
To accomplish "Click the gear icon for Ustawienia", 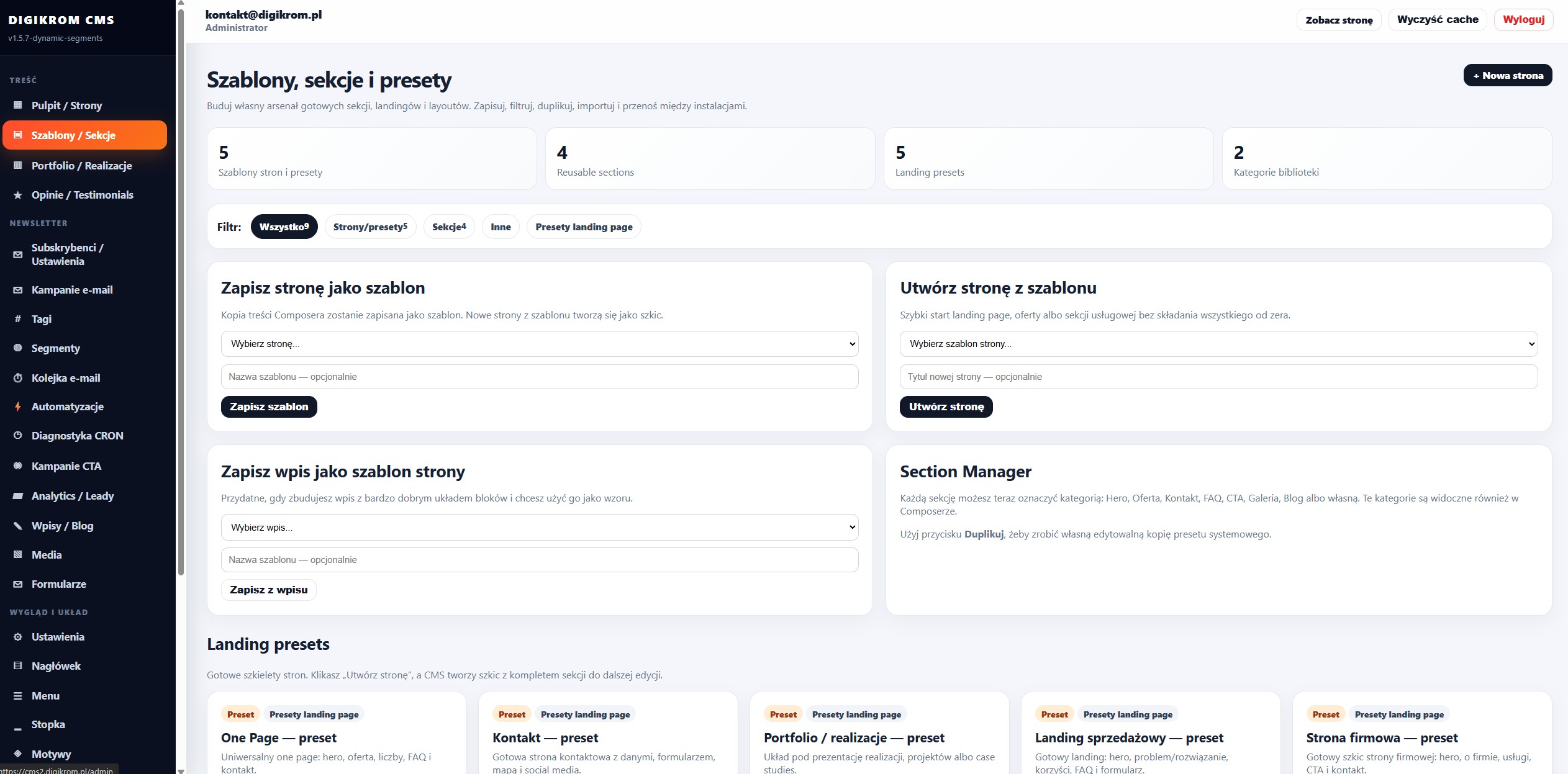I will click(18, 637).
